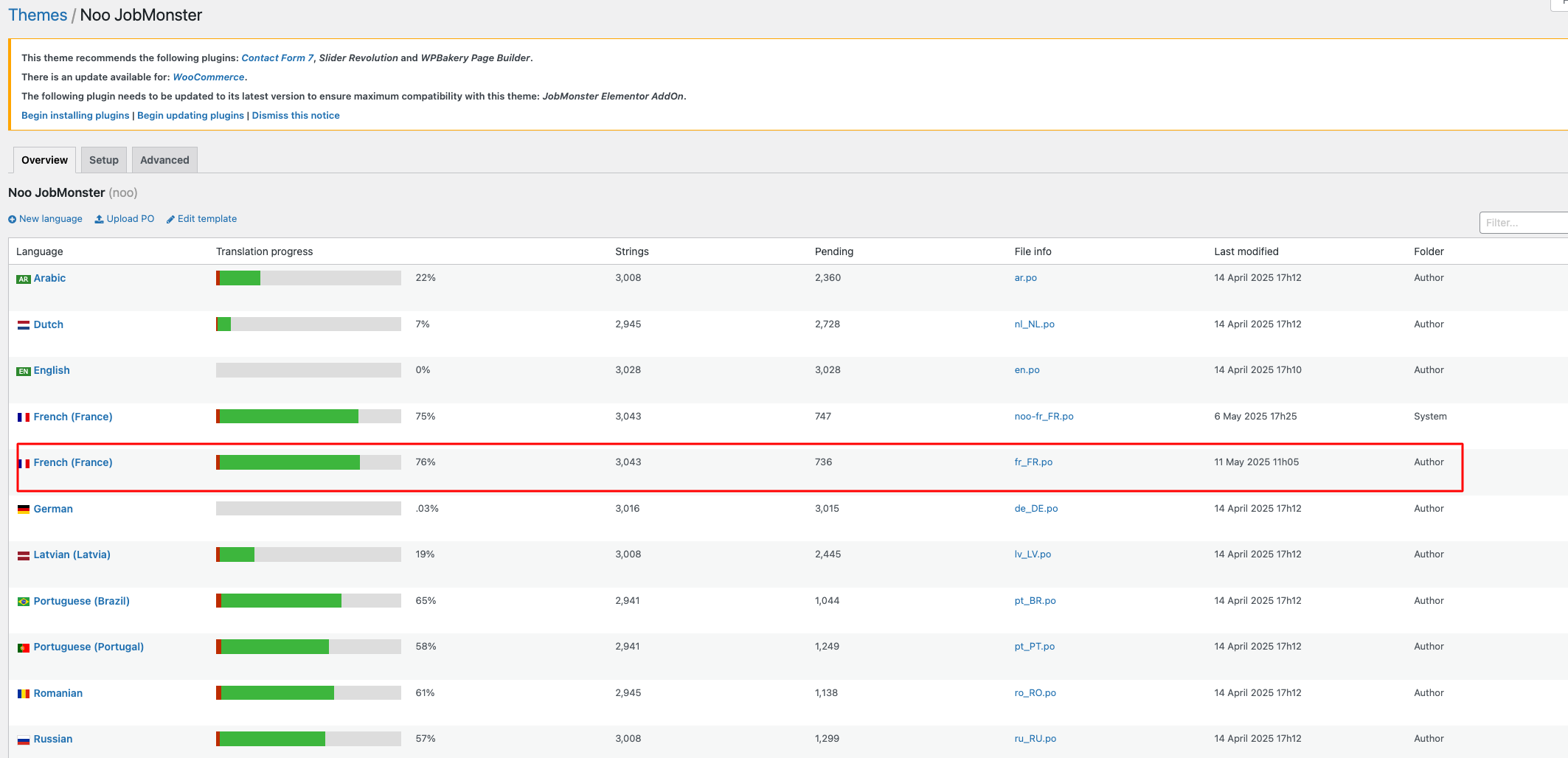The height and width of the screenshot is (758, 1568).
Task: Click the noo-fr_FR.po file link
Action: click(x=1044, y=417)
